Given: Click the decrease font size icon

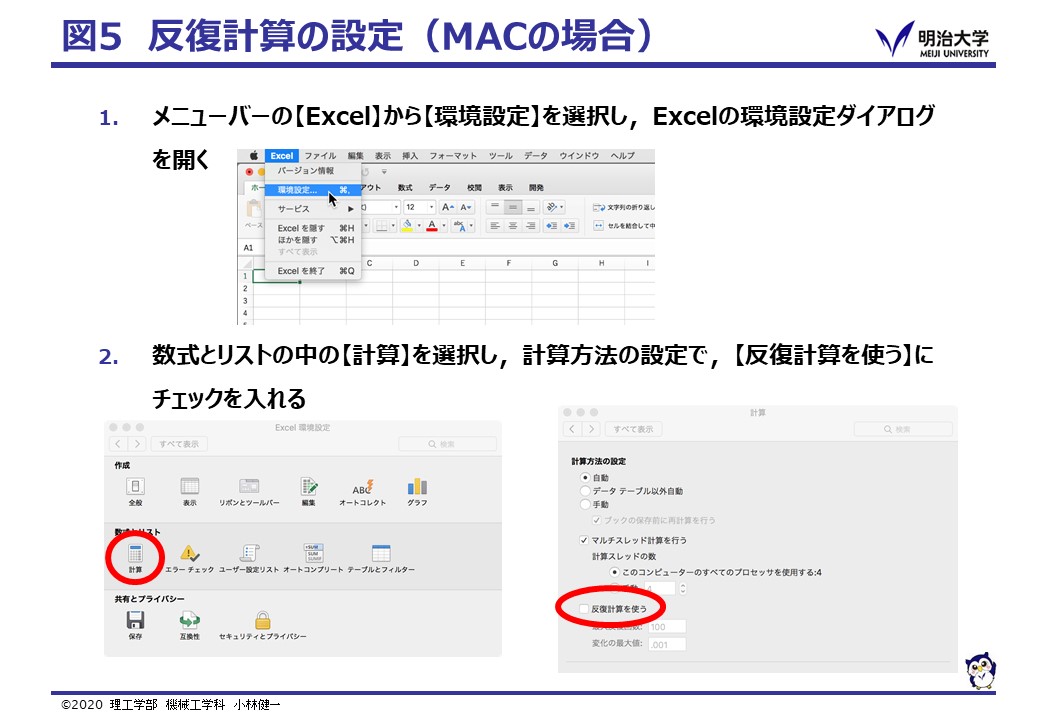Looking at the screenshot, I should pos(466,208).
